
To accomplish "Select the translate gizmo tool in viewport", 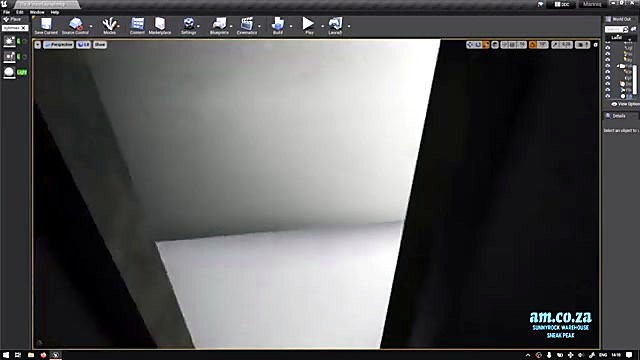I will (470, 45).
